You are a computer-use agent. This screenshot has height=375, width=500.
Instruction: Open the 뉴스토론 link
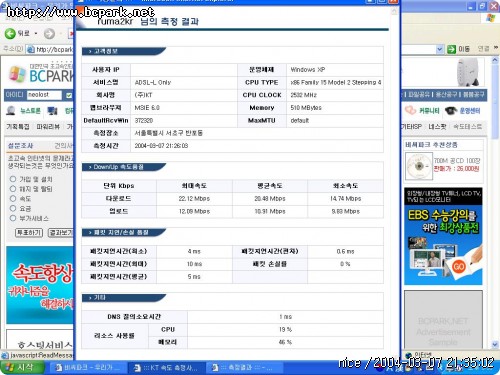click(30, 111)
